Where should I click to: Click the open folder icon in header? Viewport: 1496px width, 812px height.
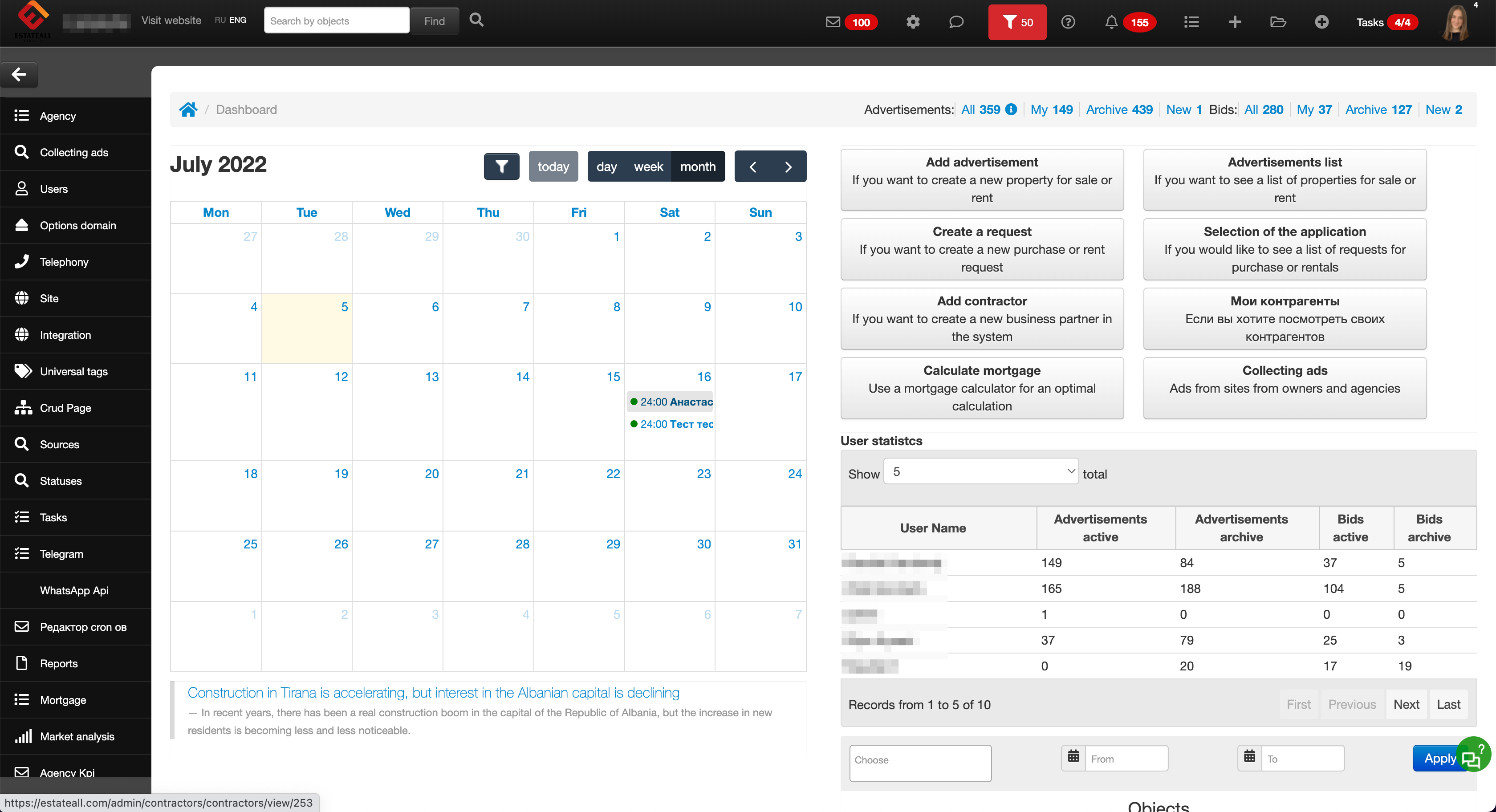click(x=1278, y=22)
